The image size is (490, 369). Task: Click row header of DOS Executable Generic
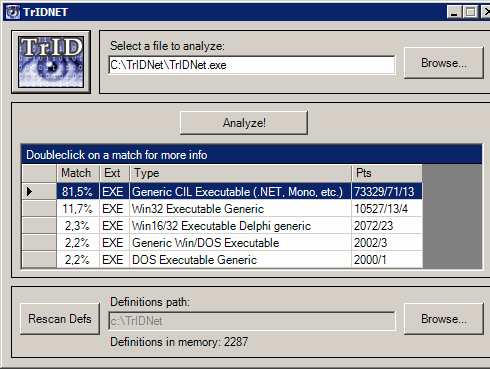pos(39,260)
